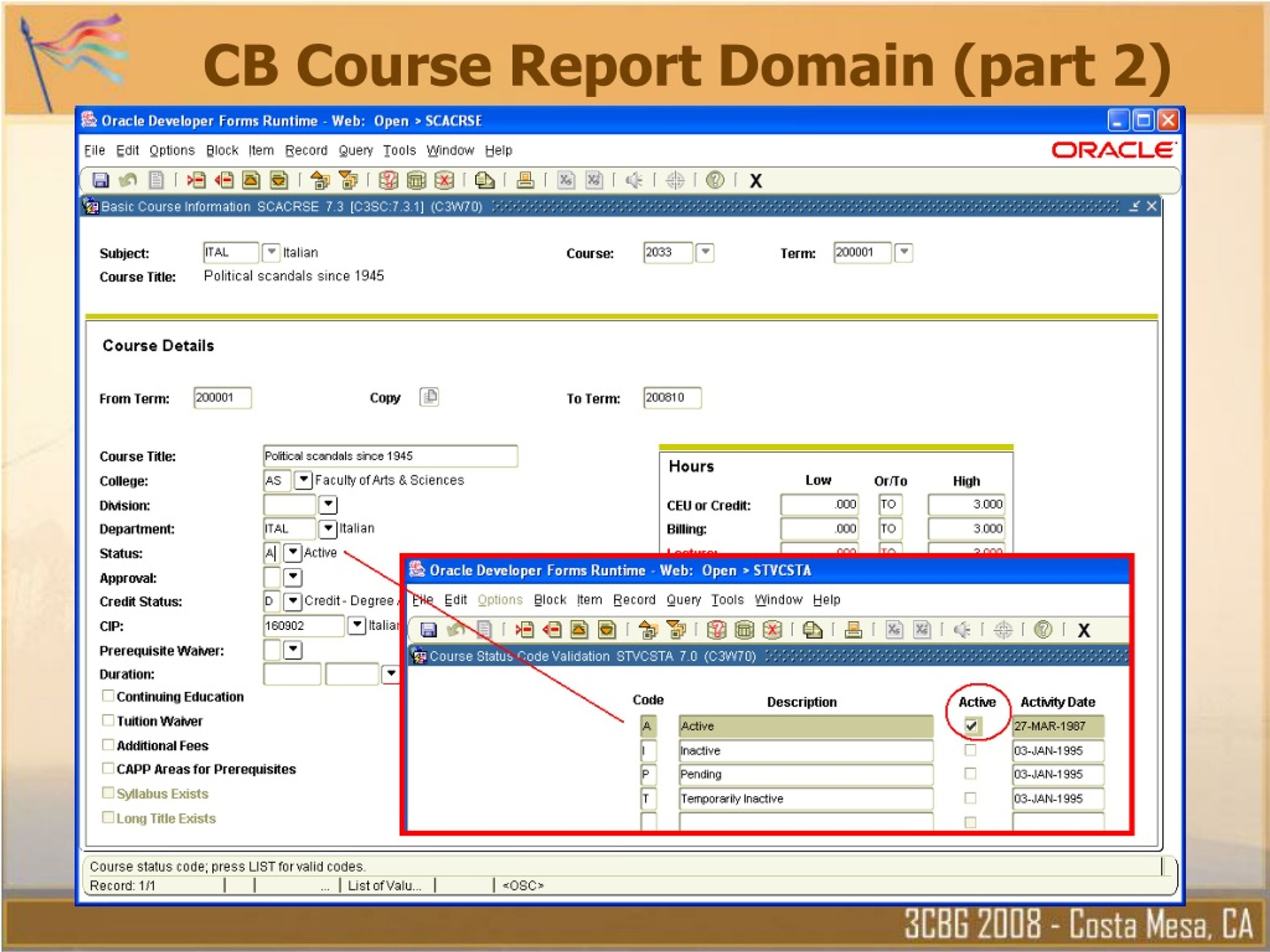
Task: Open the CIP list arrow
Action: click(x=357, y=625)
